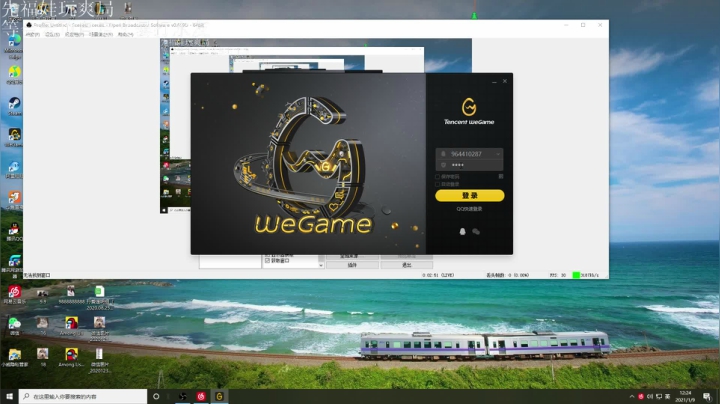This screenshot has width=720, height=404.
Task: Open the WeGame desktop shortcut
Action: 14,137
